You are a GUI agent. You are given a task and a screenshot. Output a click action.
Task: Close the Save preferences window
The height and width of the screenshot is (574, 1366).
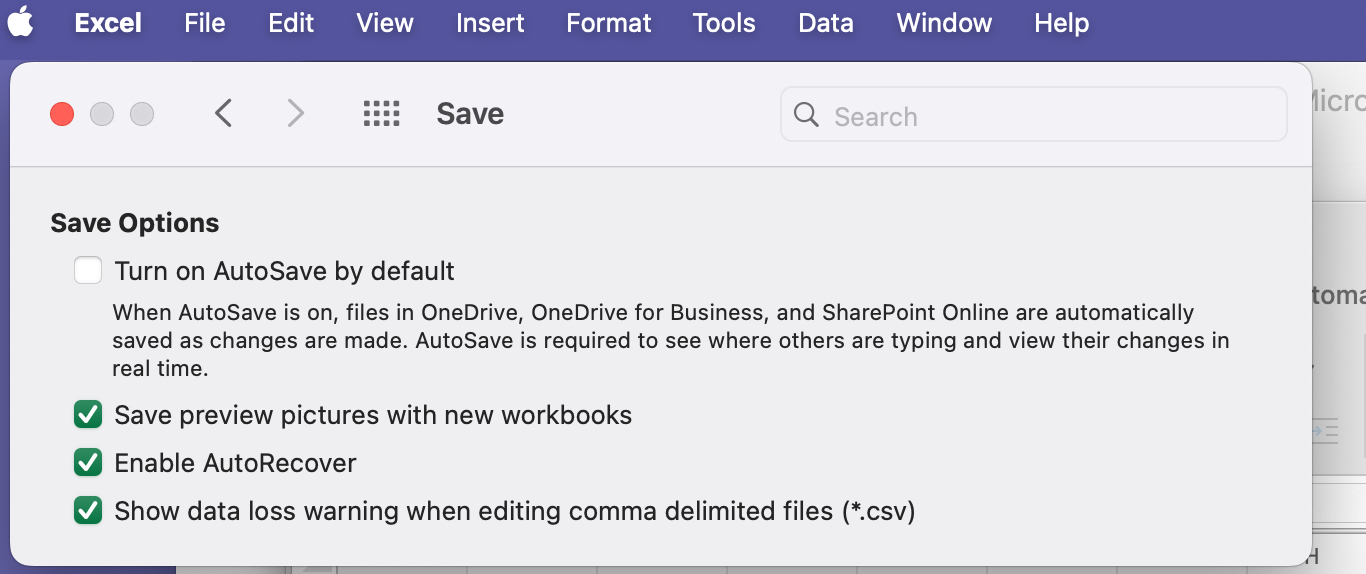[62, 114]
